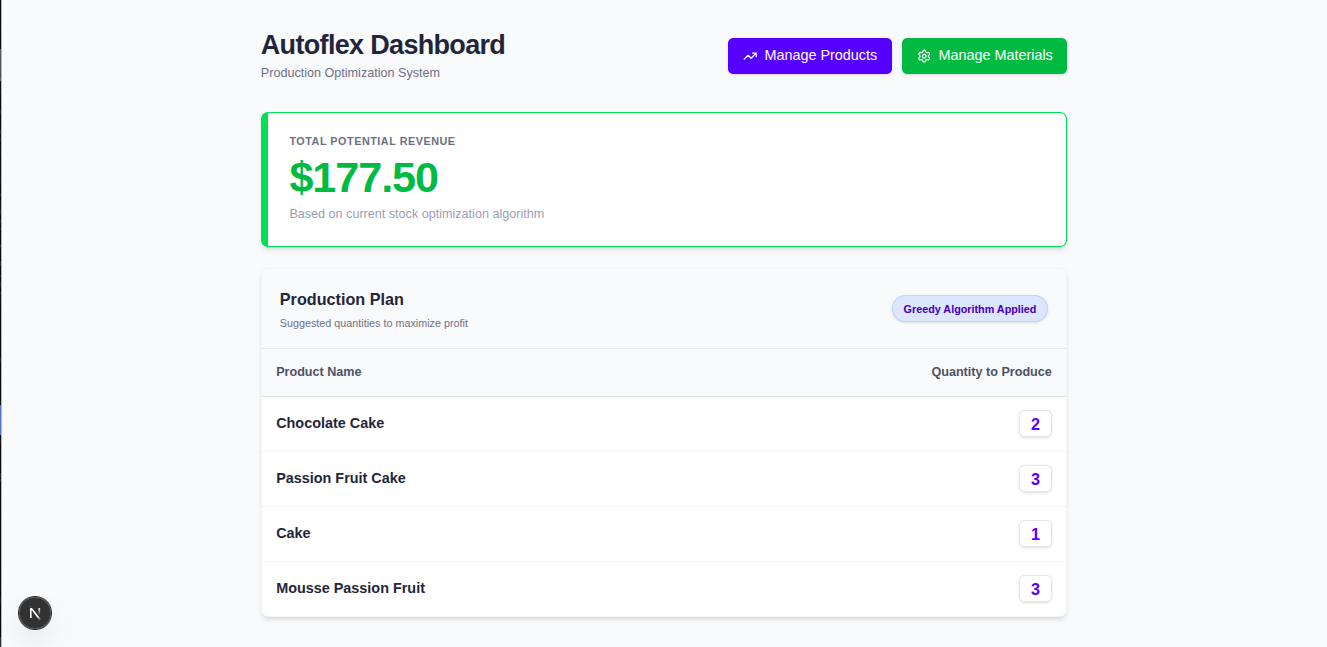This screenshot has height=647, width=1327.
Task: Click the Product Name column header
Action: (318, 372)
